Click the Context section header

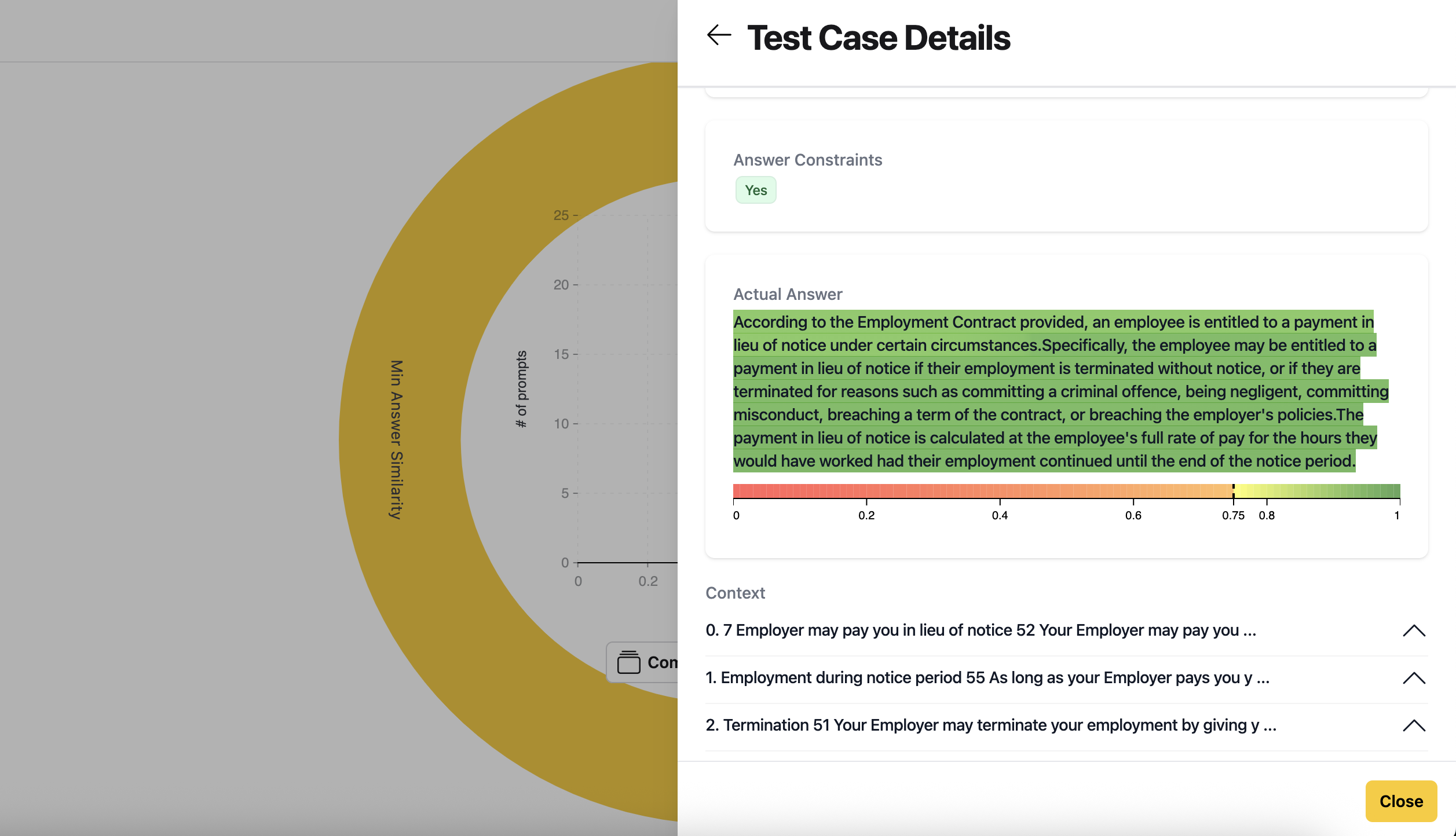[x=735, y=593]
